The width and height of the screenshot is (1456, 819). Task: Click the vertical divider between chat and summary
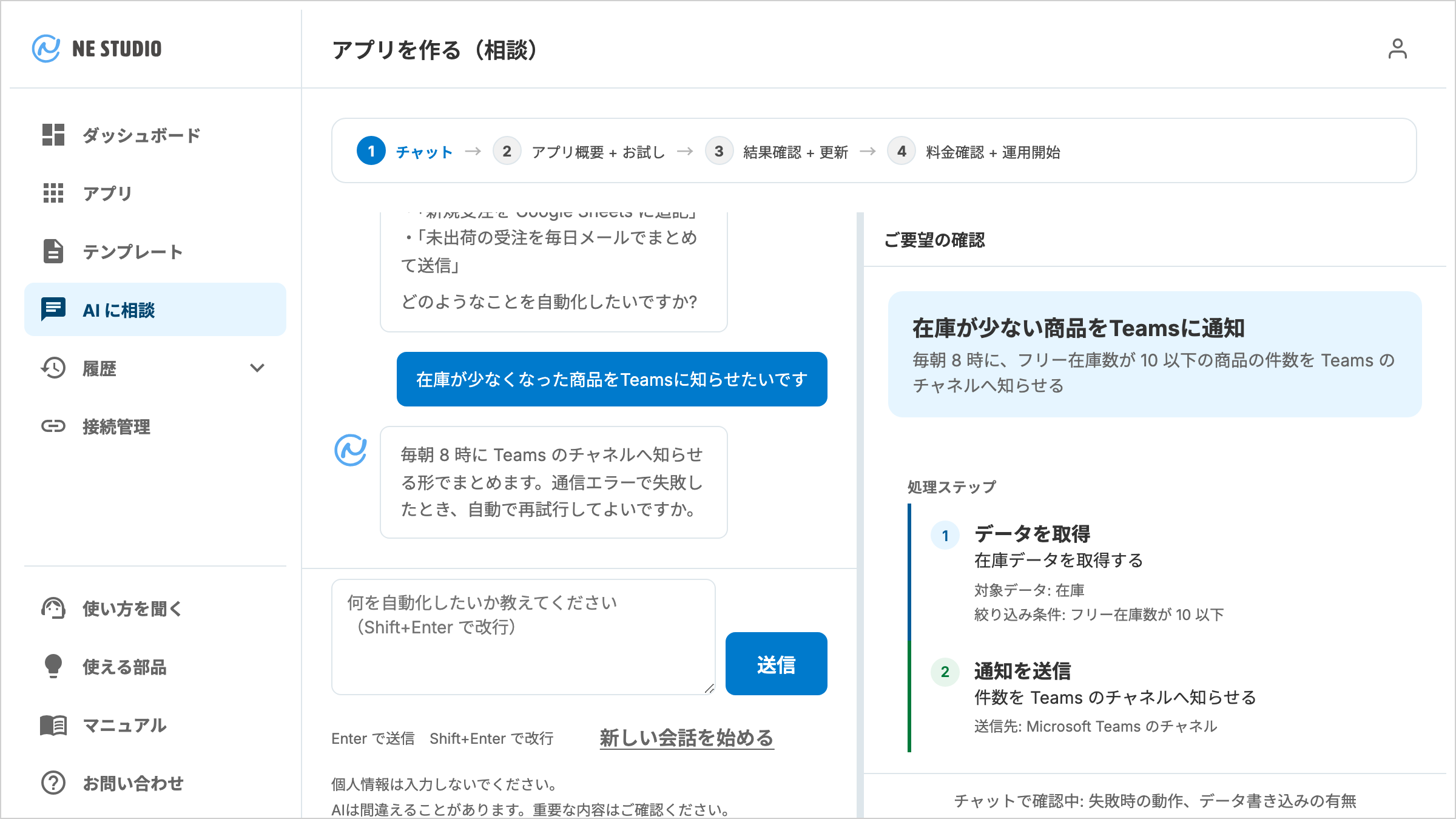click(860, 514)
